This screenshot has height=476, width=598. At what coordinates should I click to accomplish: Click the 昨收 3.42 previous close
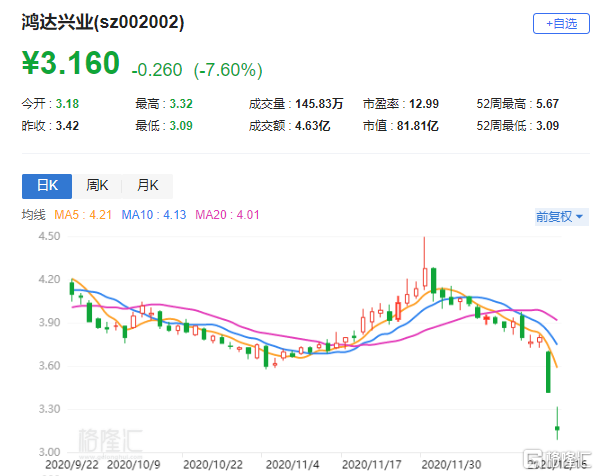click(50, 126)
